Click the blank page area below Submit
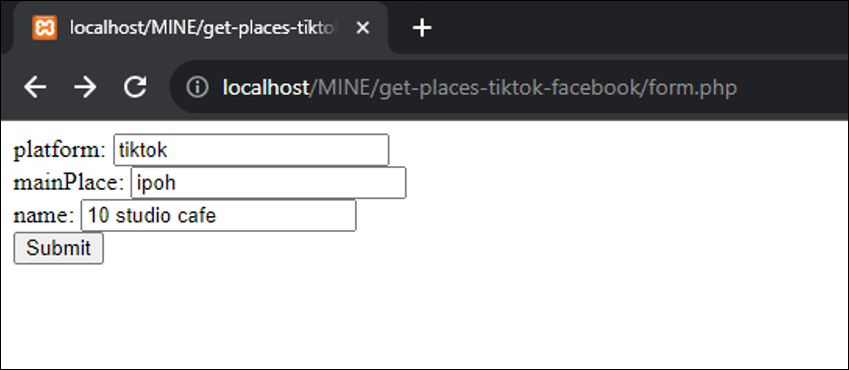This screenshot has width=849, height=370. point(424,317)
